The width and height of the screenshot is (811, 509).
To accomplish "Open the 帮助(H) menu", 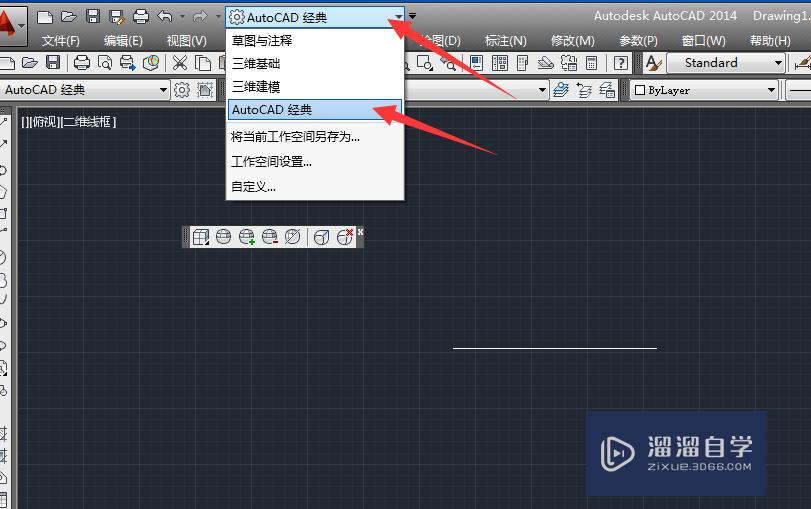I will 770,40.
